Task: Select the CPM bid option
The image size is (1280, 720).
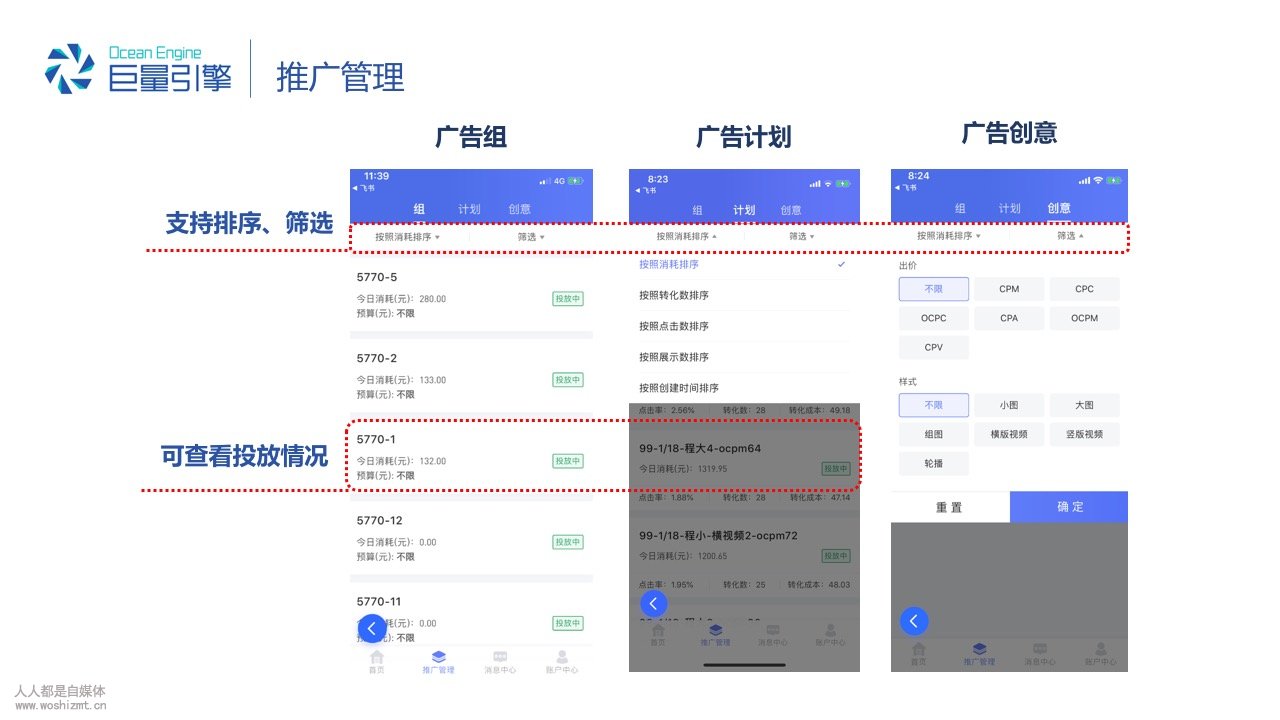Action: click(1009, 289)
